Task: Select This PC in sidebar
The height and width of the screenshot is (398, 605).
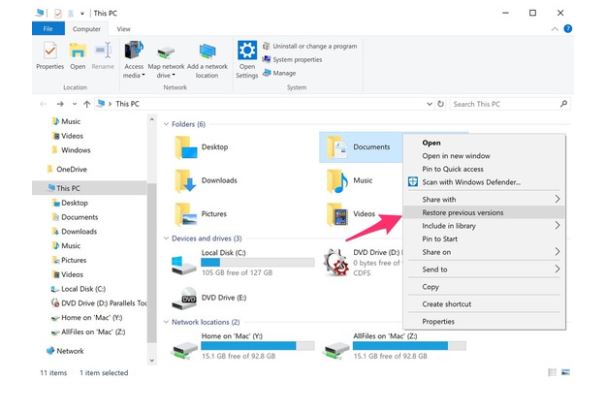Action: click(90, 188)
